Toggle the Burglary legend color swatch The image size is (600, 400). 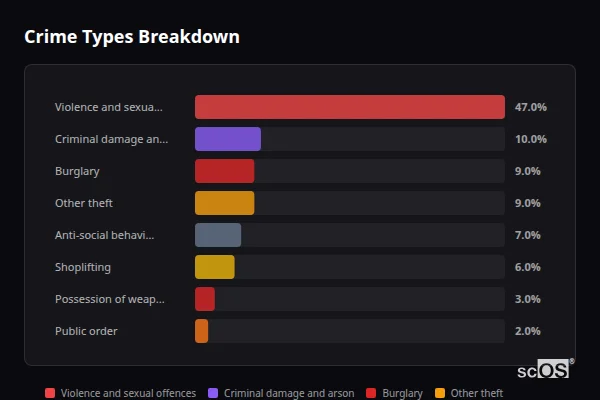(372, 394)
